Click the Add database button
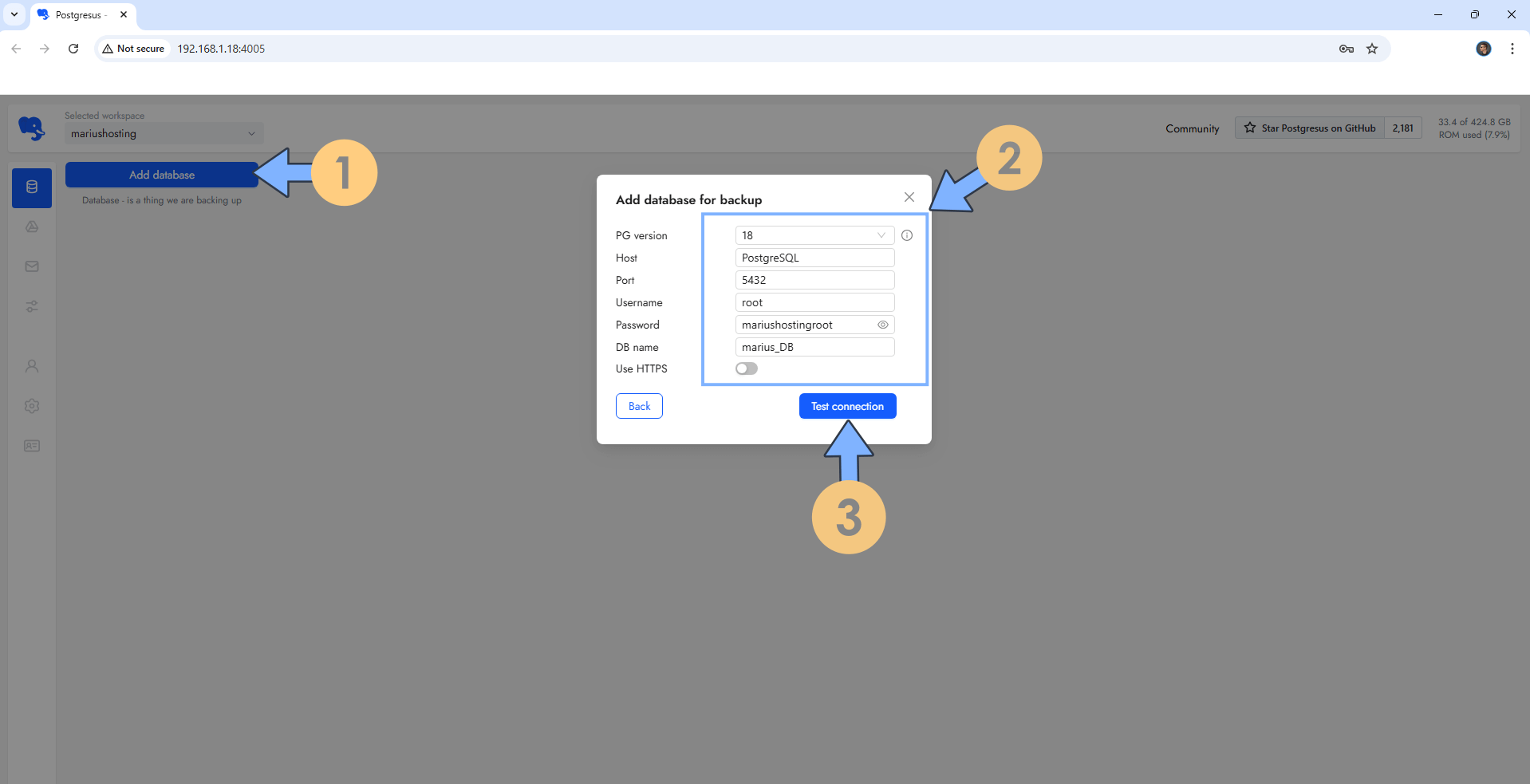This screenshot has width=1530, height=784. pyautogui.click(x=161, y=175)
